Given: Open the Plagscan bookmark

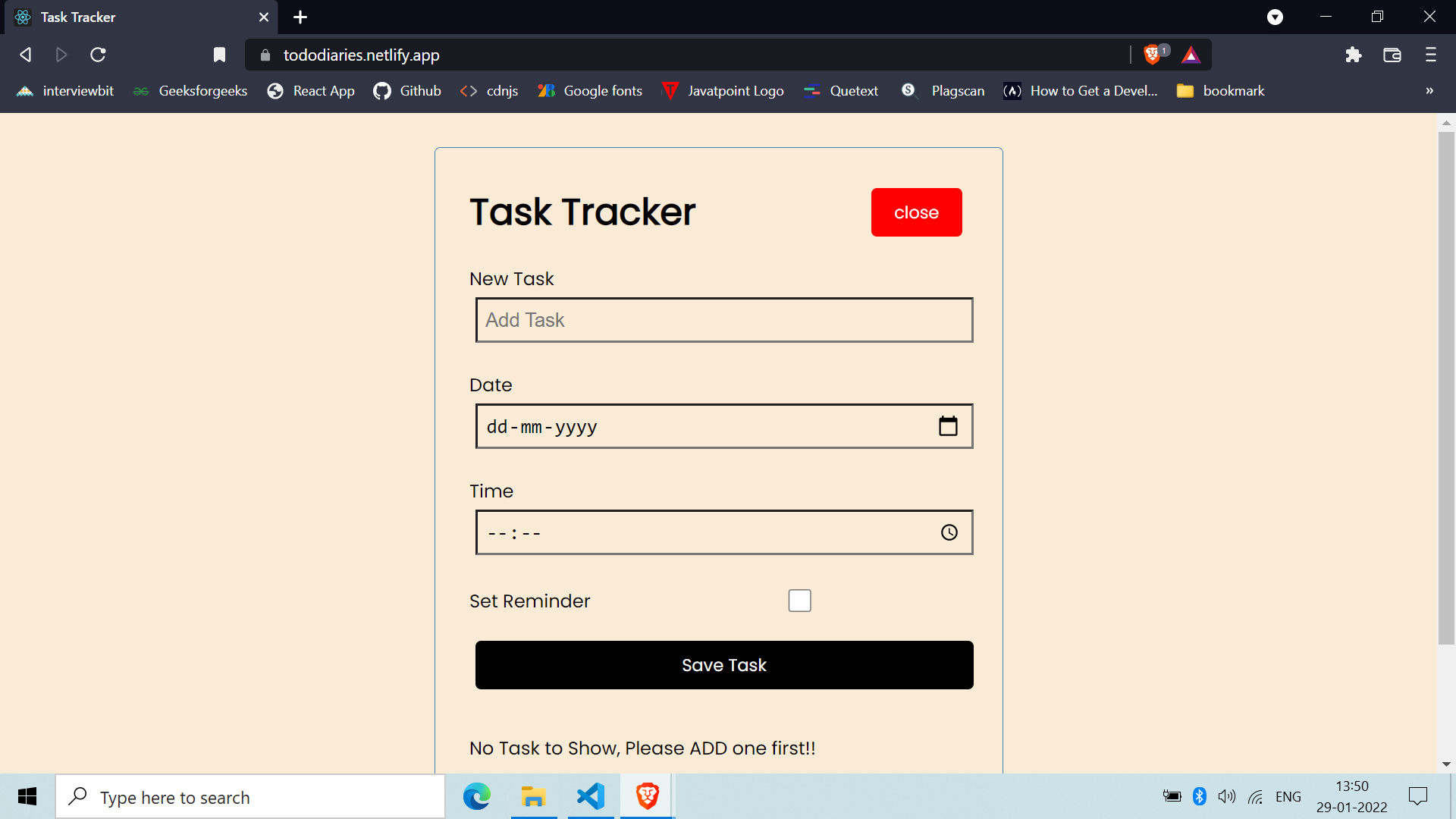Looking at the screenshot, I should (943, 91).
